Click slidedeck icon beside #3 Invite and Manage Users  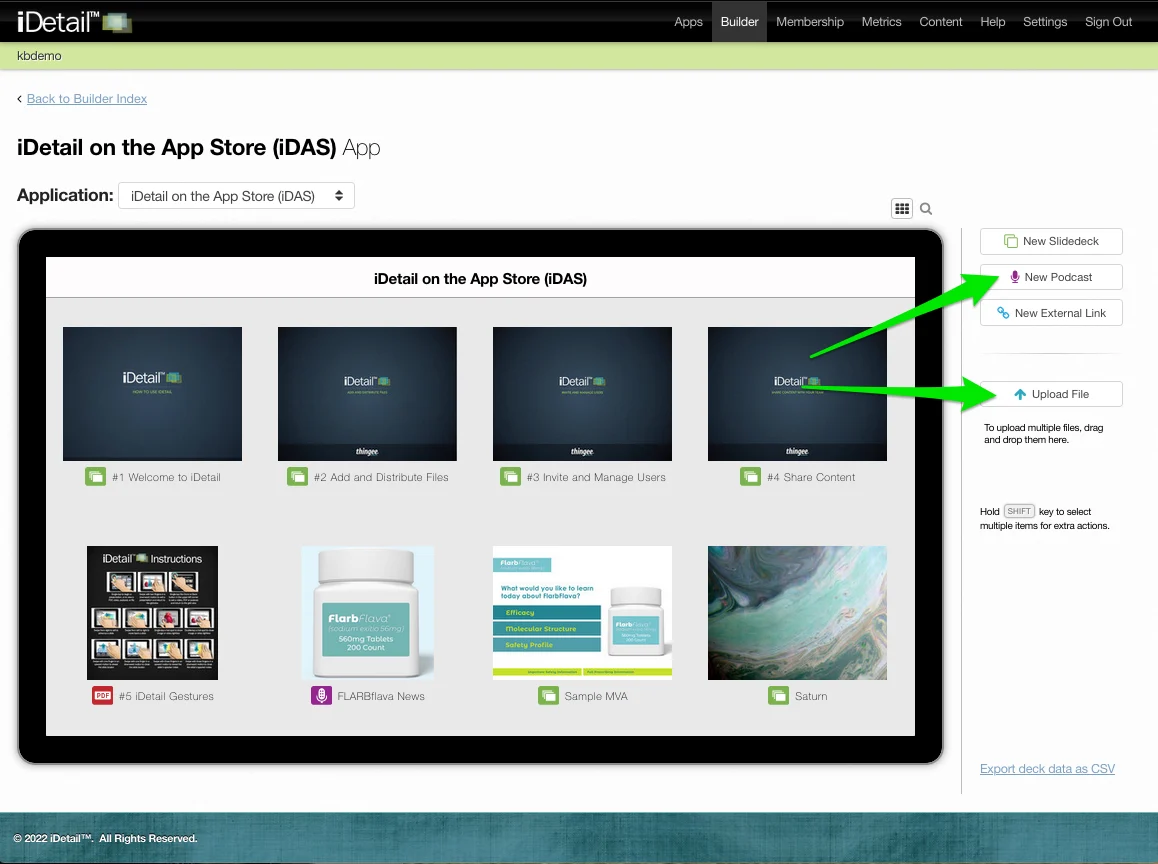click(x=510, y=477)
